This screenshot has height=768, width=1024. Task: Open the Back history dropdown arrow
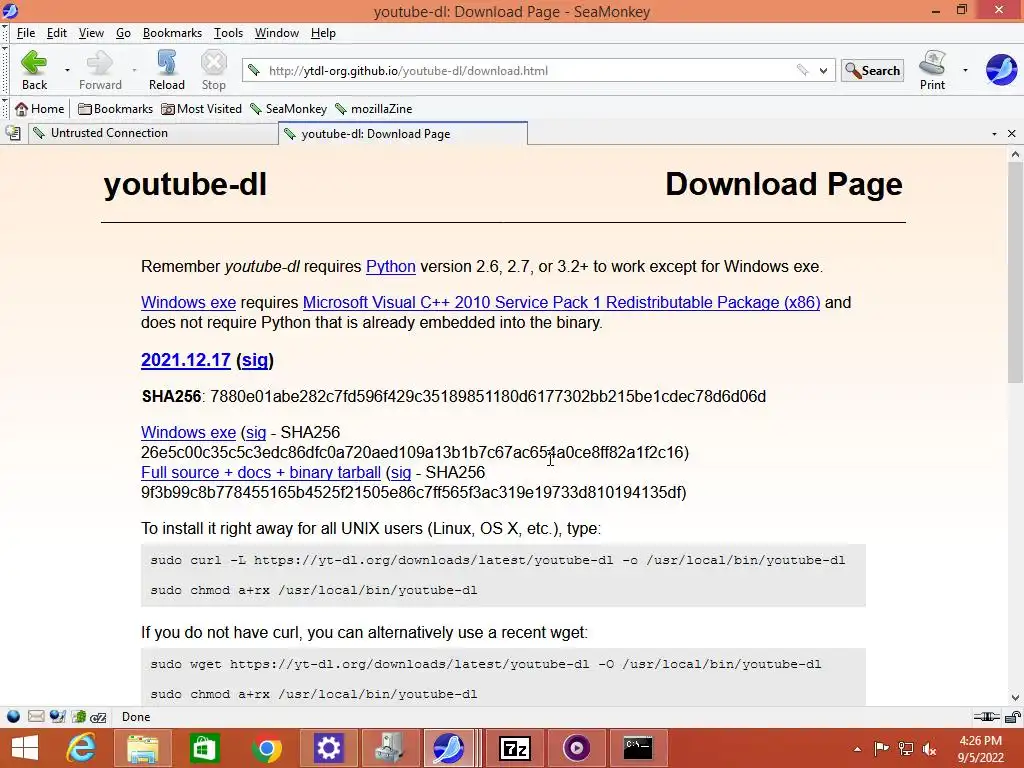tap(67, 70)
